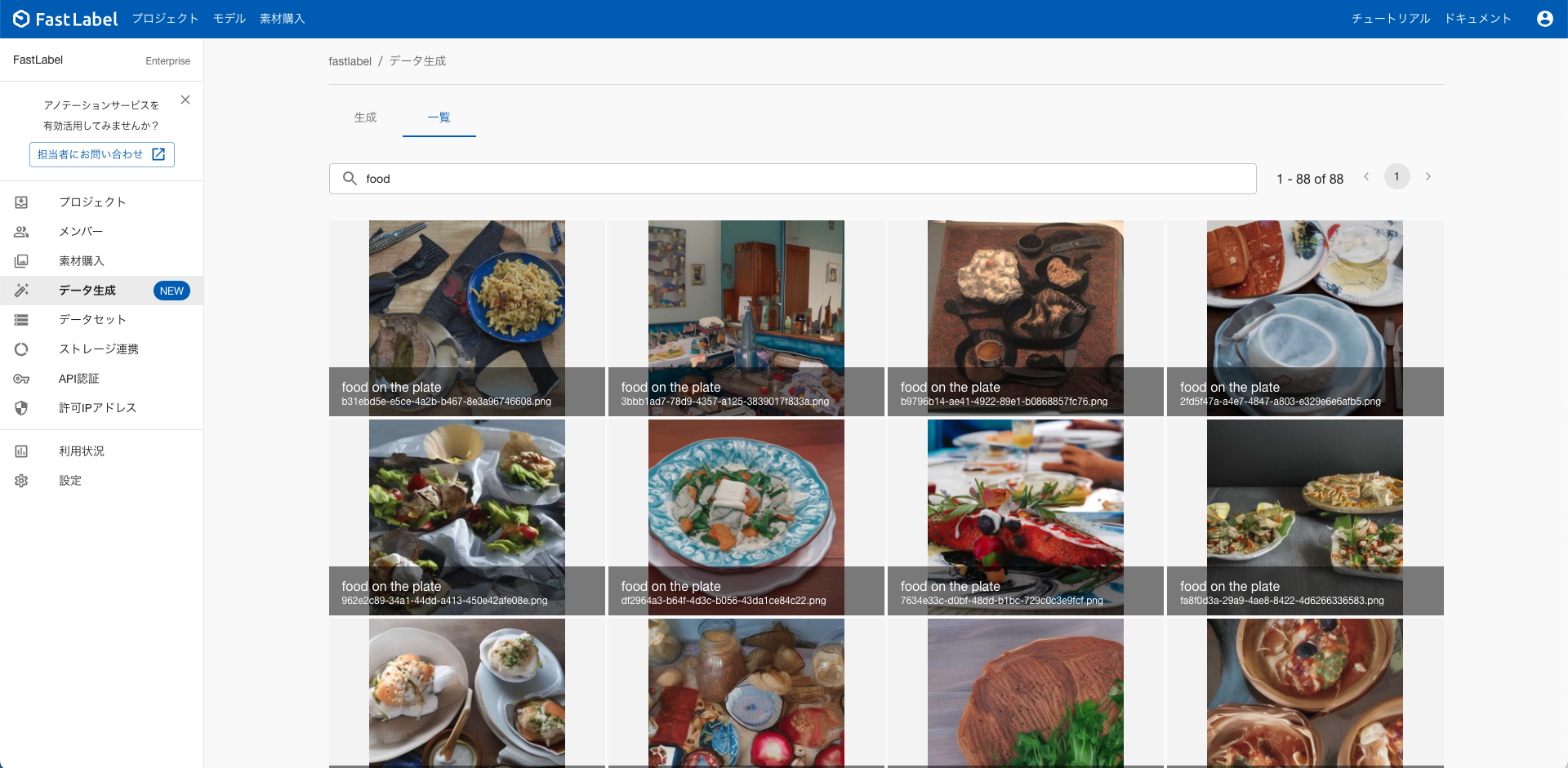Switch to the 一覧 tab
The width and height of the screenshot is (1568, 768).
(439, 118)
